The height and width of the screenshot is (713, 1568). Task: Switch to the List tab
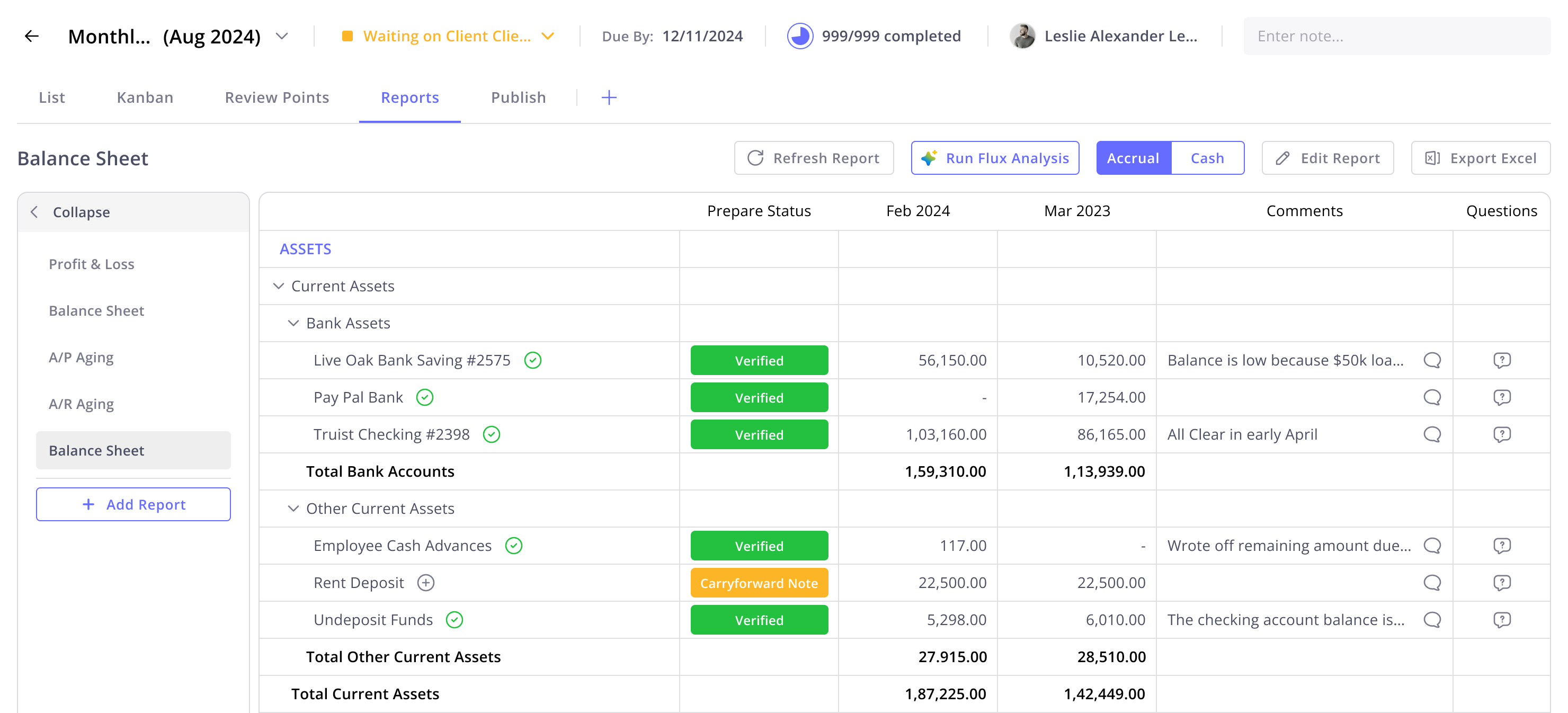coord(52,97)
